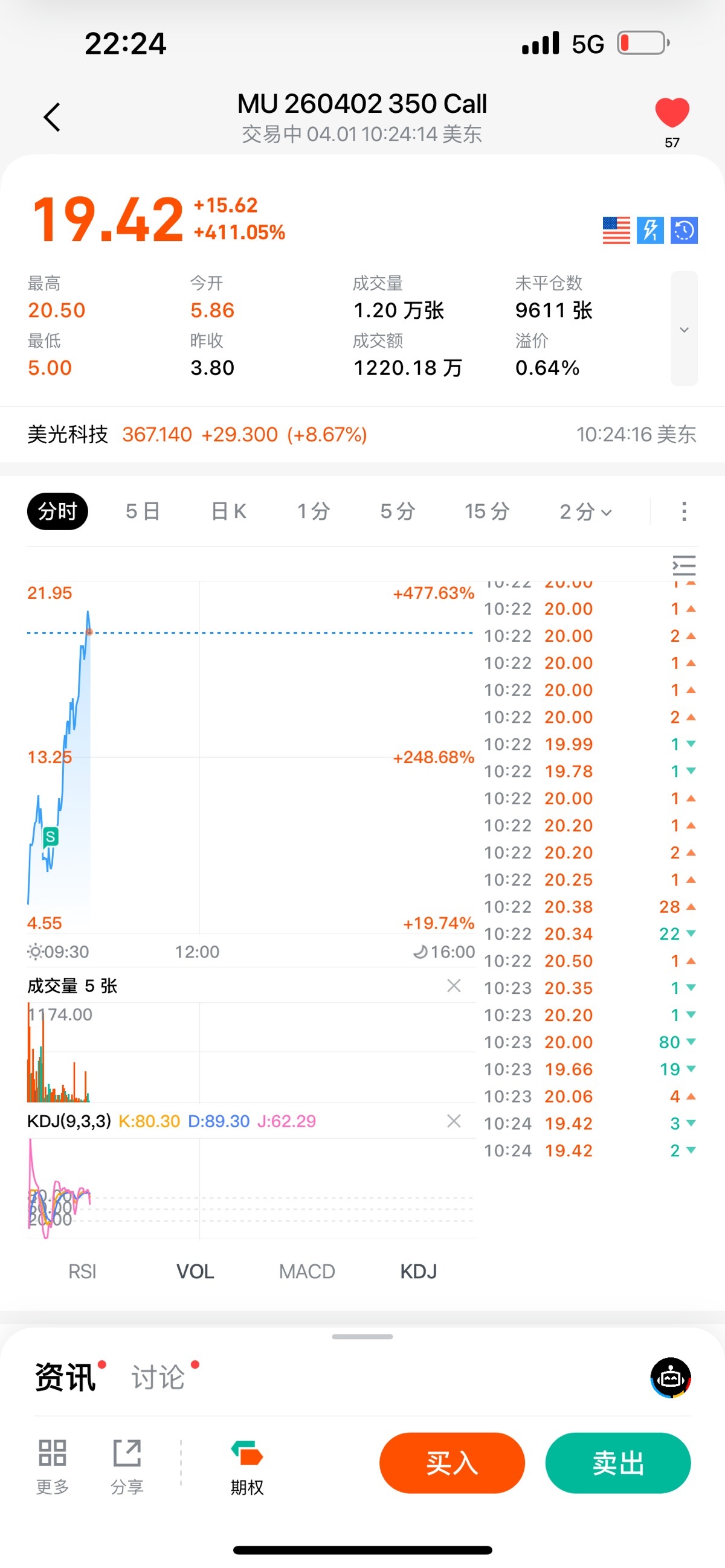Tap the back arrow icon

coord(53,117)
